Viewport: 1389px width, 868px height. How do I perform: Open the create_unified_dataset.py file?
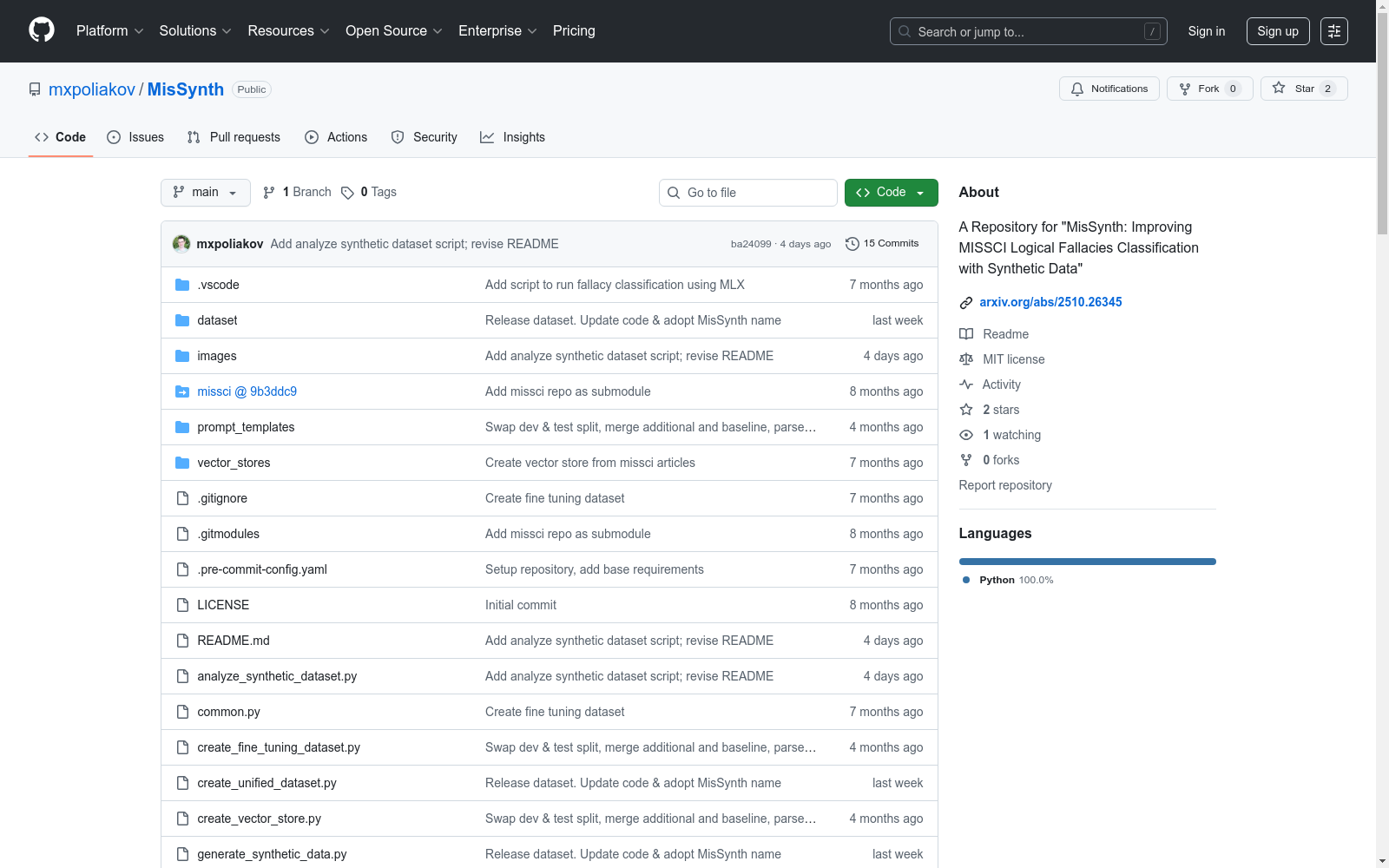267,783
